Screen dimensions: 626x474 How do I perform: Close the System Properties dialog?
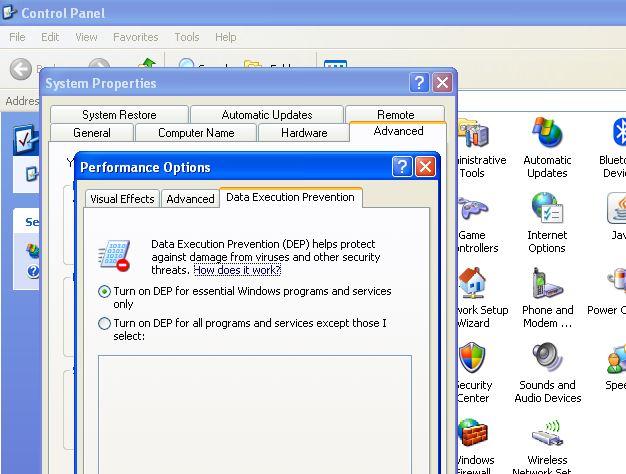pos(442,83)
